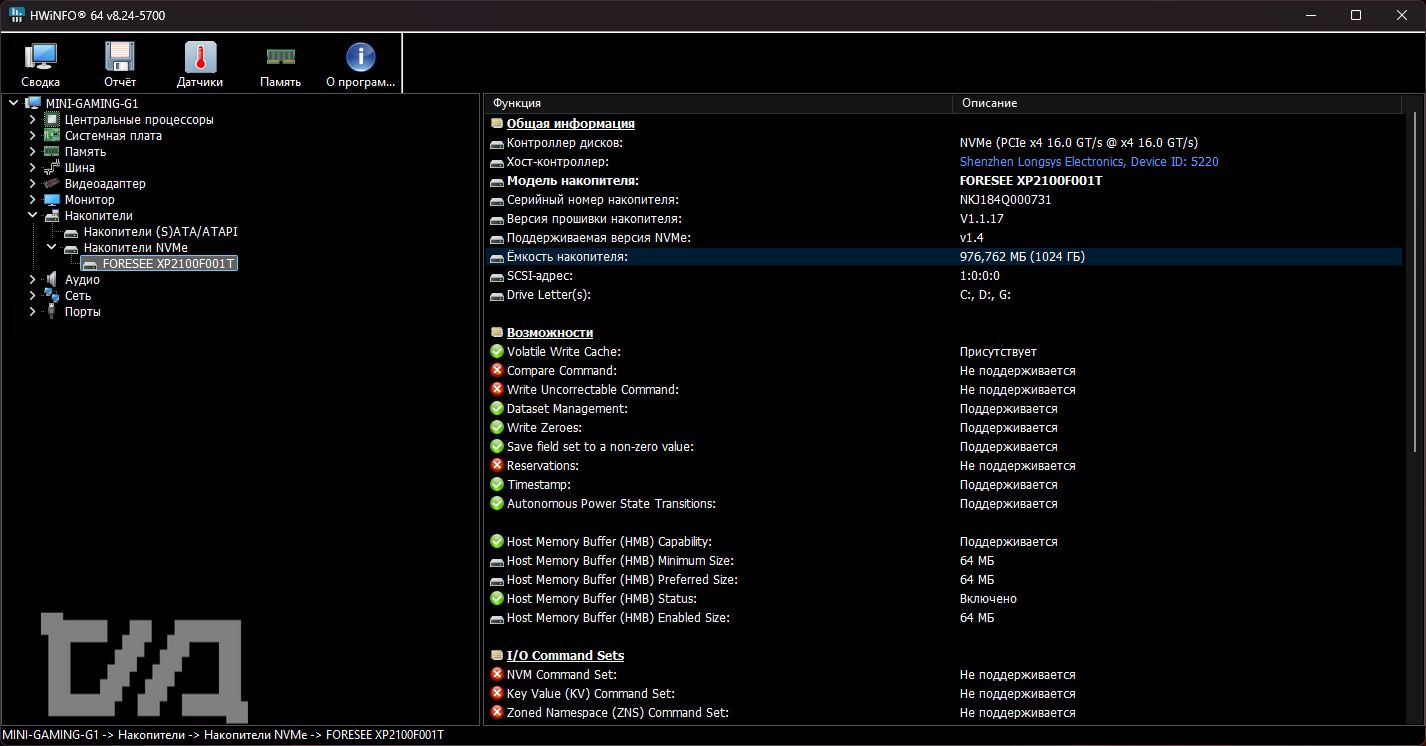This screenshot has height=746, width=1426.
Task: Open О программе info icon
Action: coord(360,57)
